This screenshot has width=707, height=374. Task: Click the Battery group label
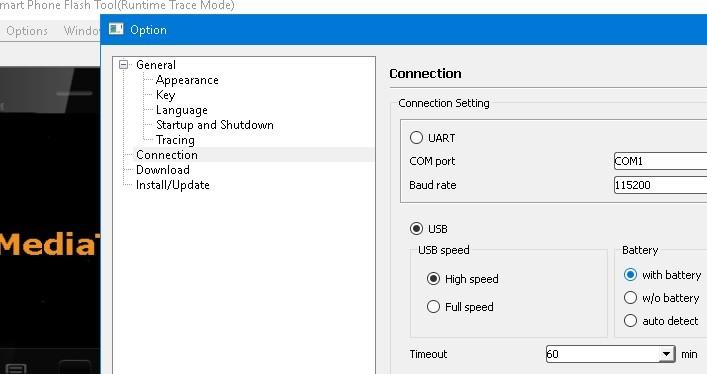pyautogui.click(x=640, y=250)
